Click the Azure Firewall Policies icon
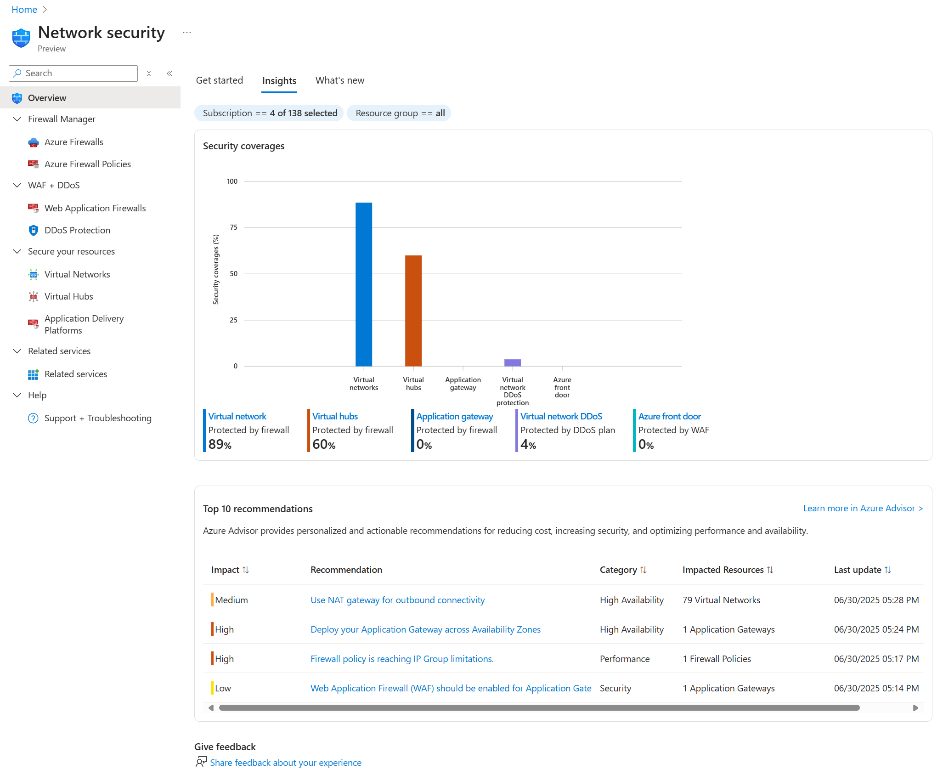 pyautogui.click(x=34, y=164)
